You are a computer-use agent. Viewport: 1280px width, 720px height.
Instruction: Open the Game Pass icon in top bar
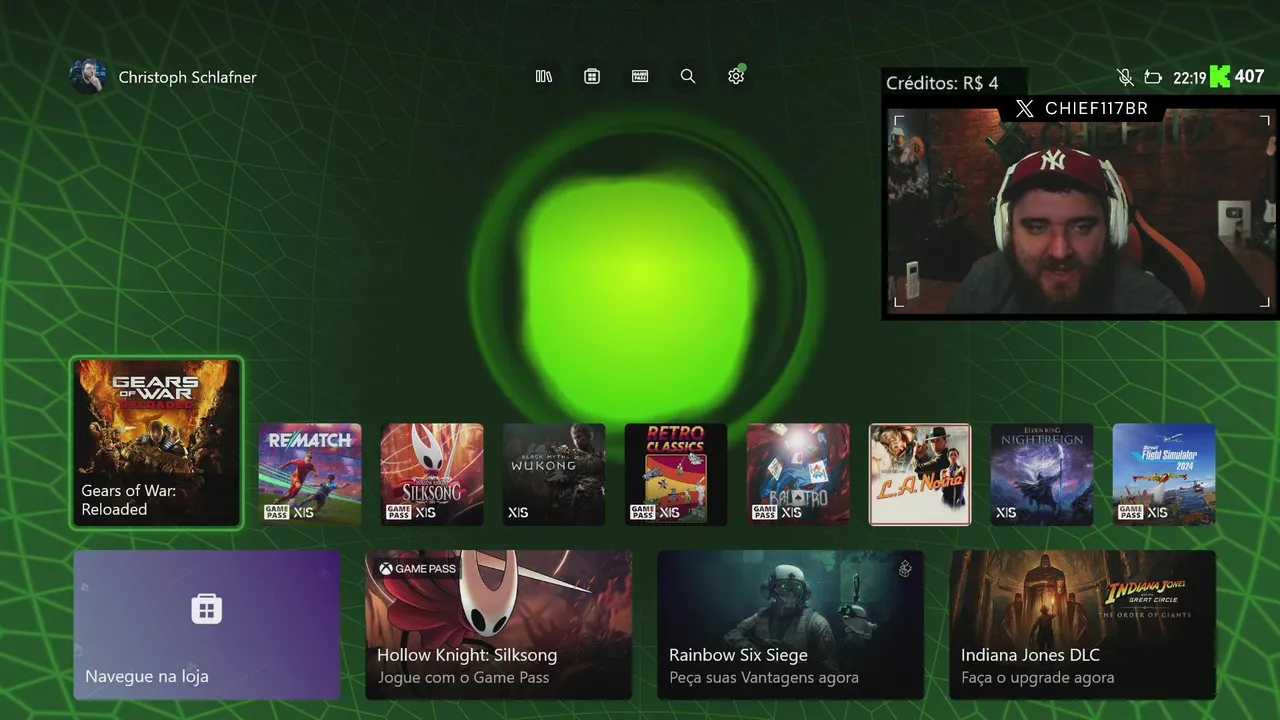tap(640, 76)
